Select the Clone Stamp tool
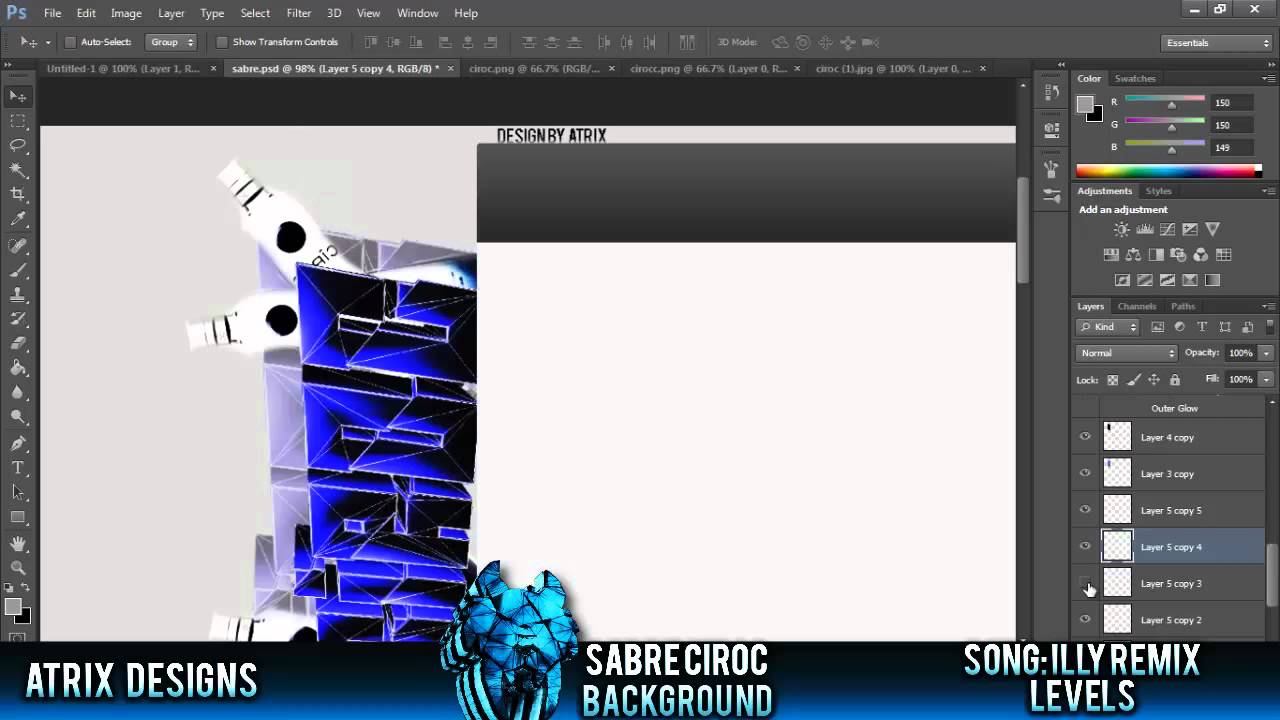1280x720 pixels. coord(18,295)
